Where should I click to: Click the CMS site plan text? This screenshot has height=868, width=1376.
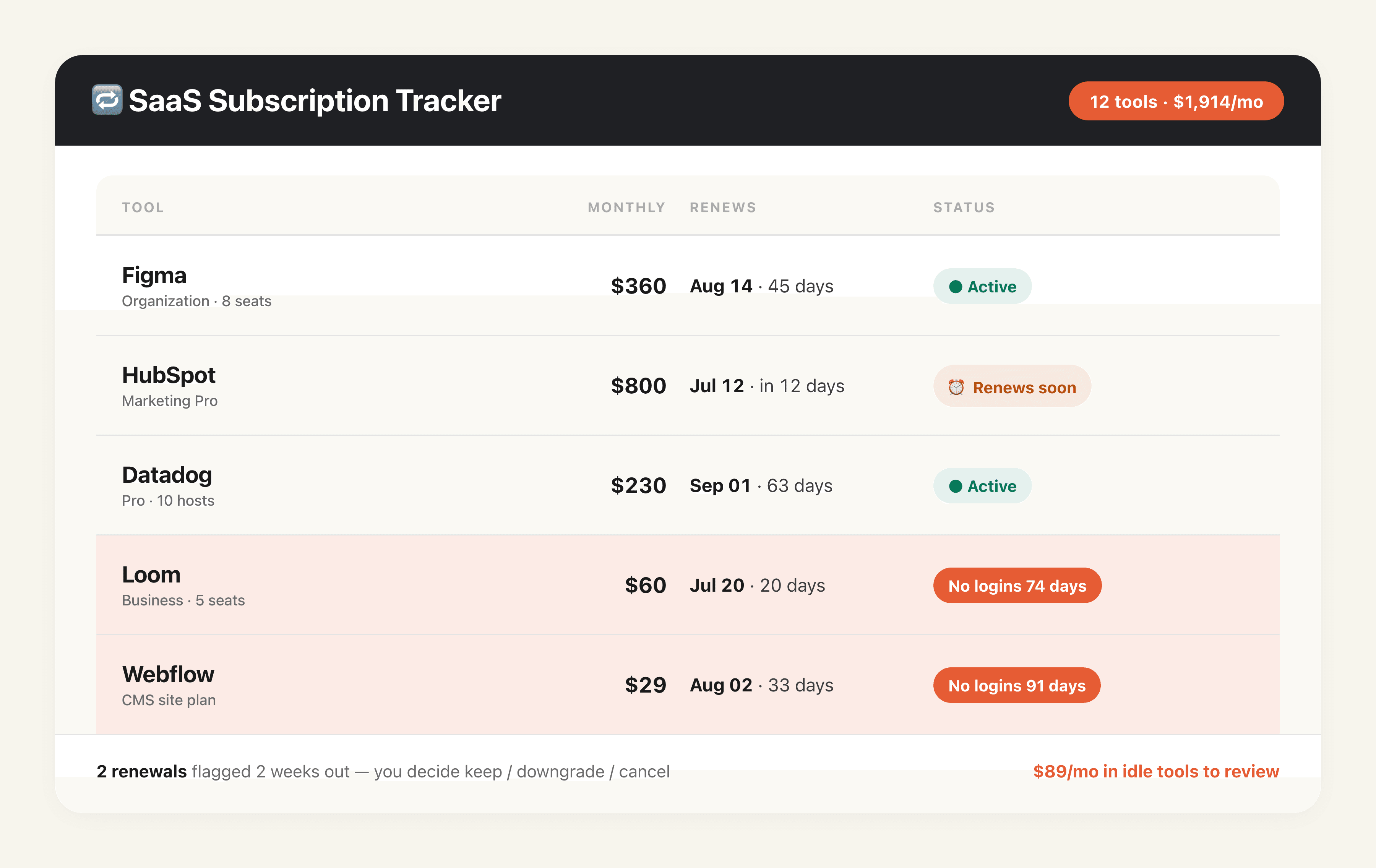coord(169,700)
